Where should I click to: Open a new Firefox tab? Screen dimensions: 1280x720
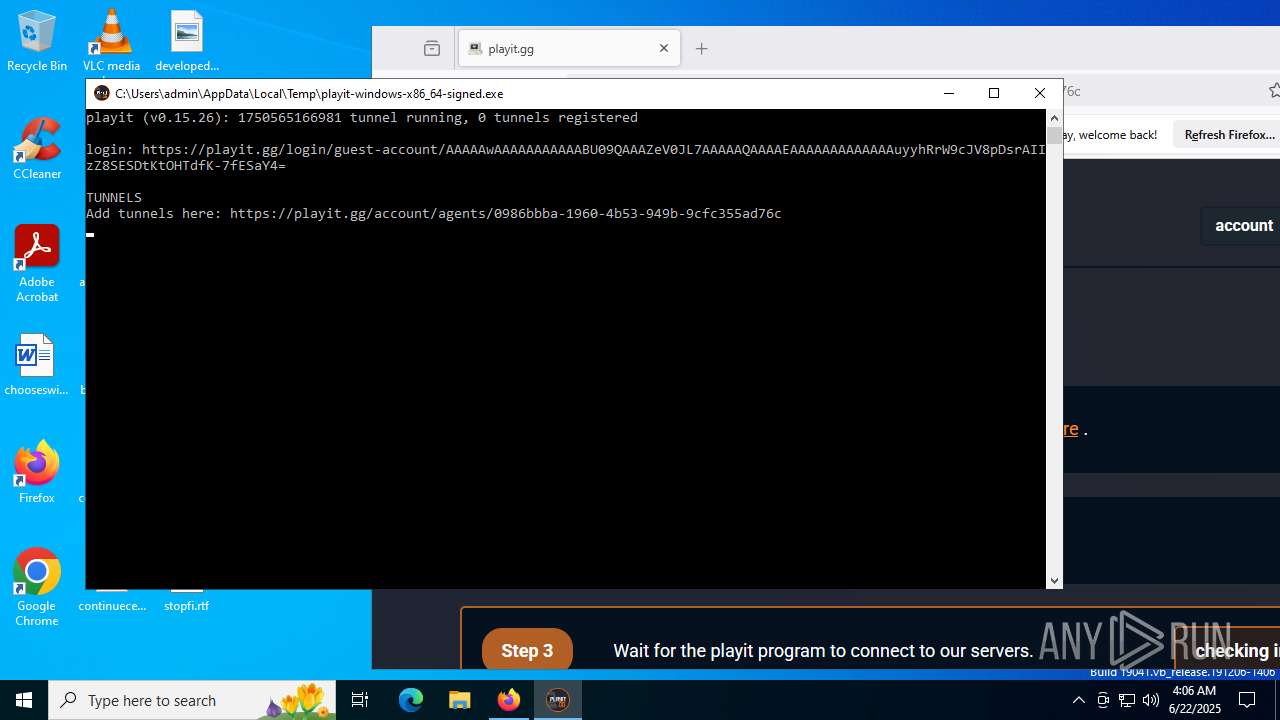(701, 48)
